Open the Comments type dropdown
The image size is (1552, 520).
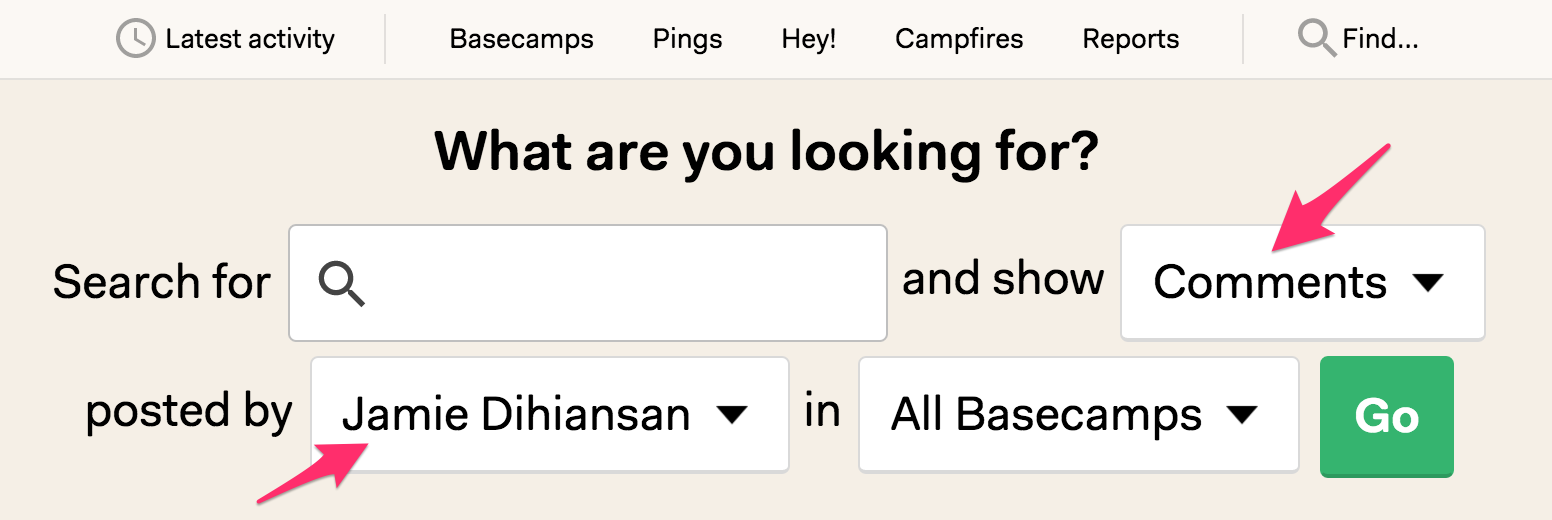tap(1302, 282)
